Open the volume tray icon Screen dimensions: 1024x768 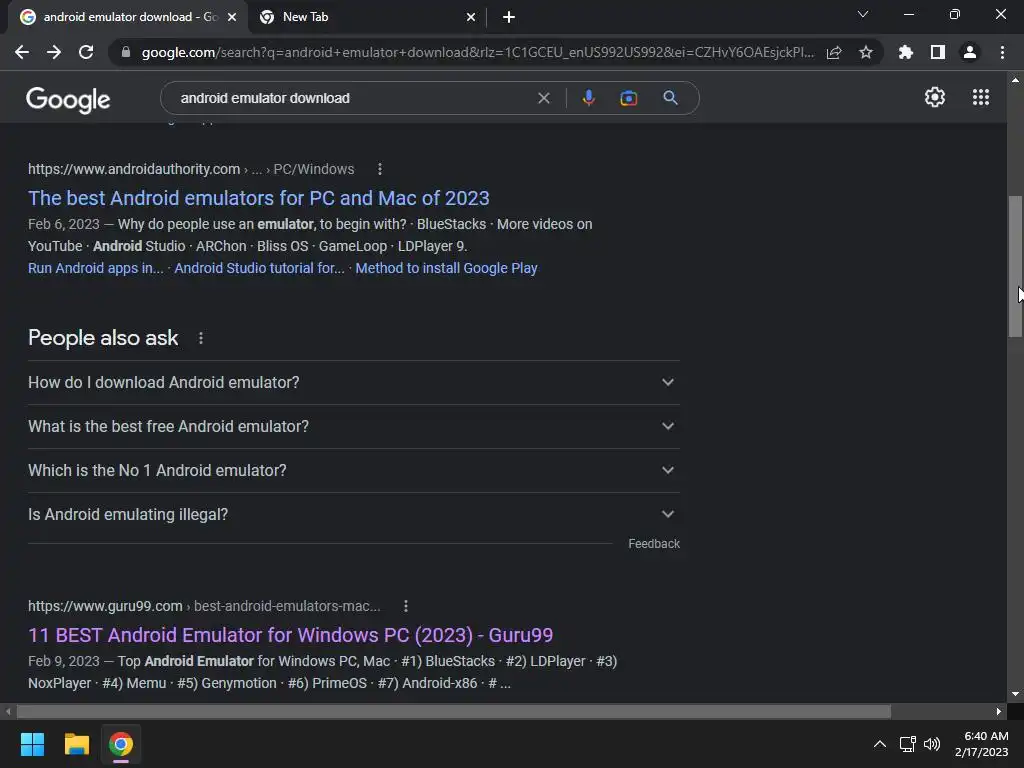(x=932, y=744)
